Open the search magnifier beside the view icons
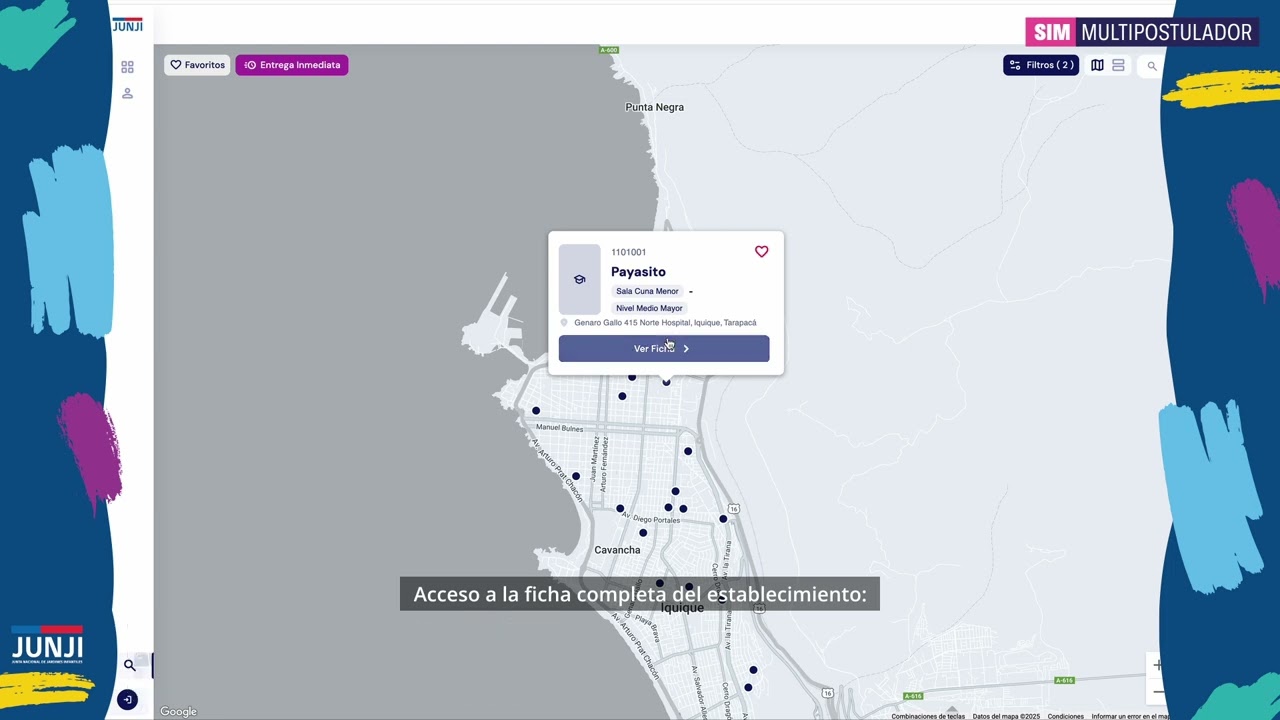Viewport: 1280px width, 720px height. [1152, 66]
